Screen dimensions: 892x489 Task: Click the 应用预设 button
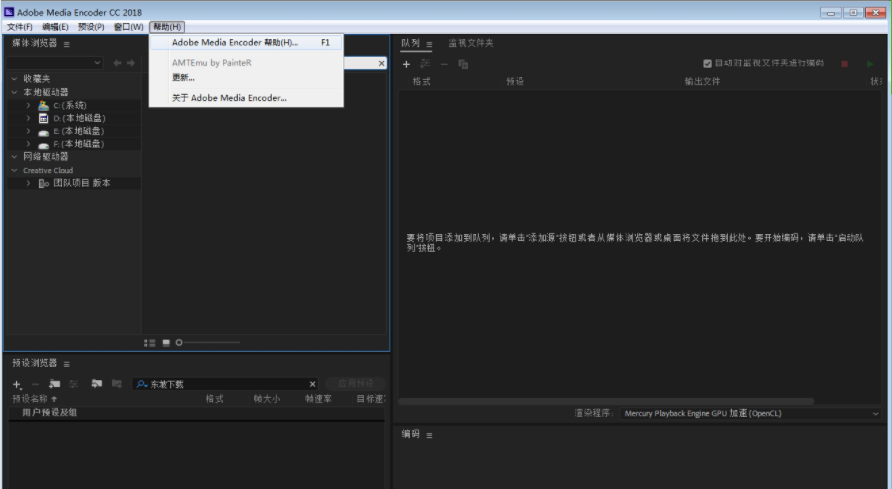(356, 383)
